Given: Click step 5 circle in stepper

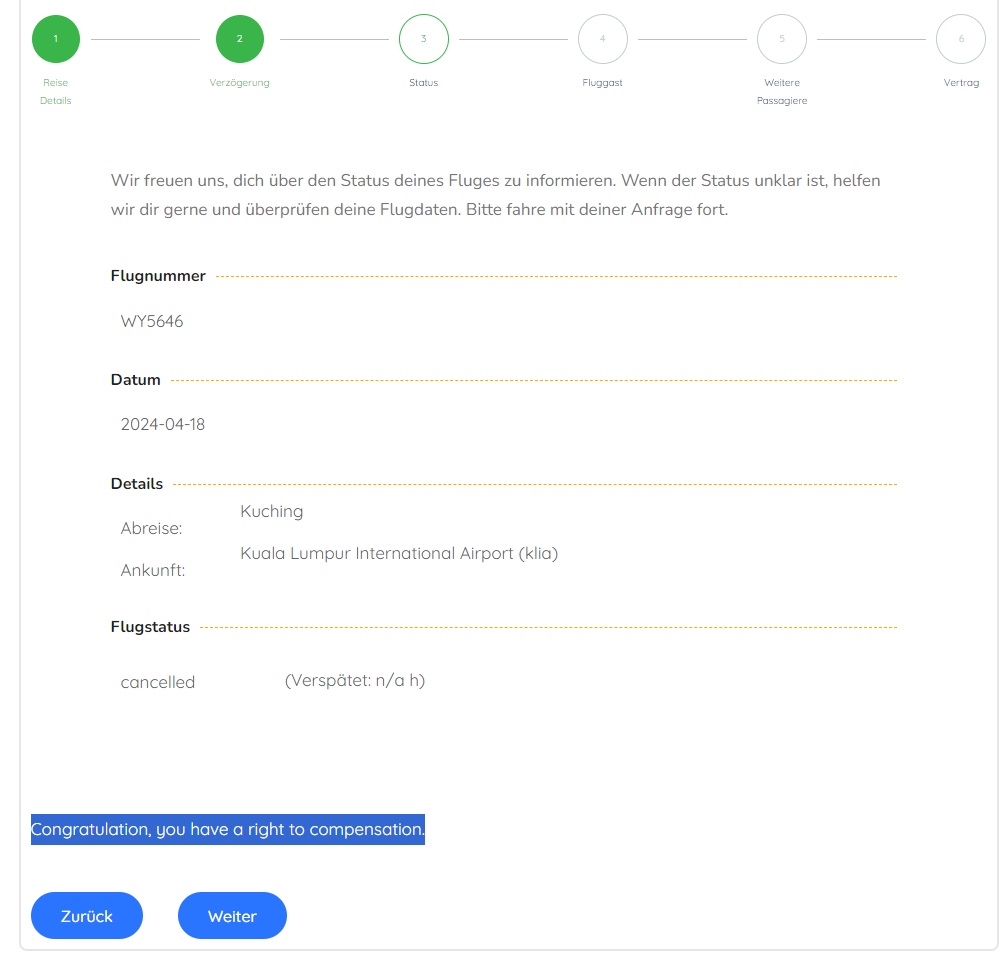Looking at the screenshot, I should coord(782,39).
